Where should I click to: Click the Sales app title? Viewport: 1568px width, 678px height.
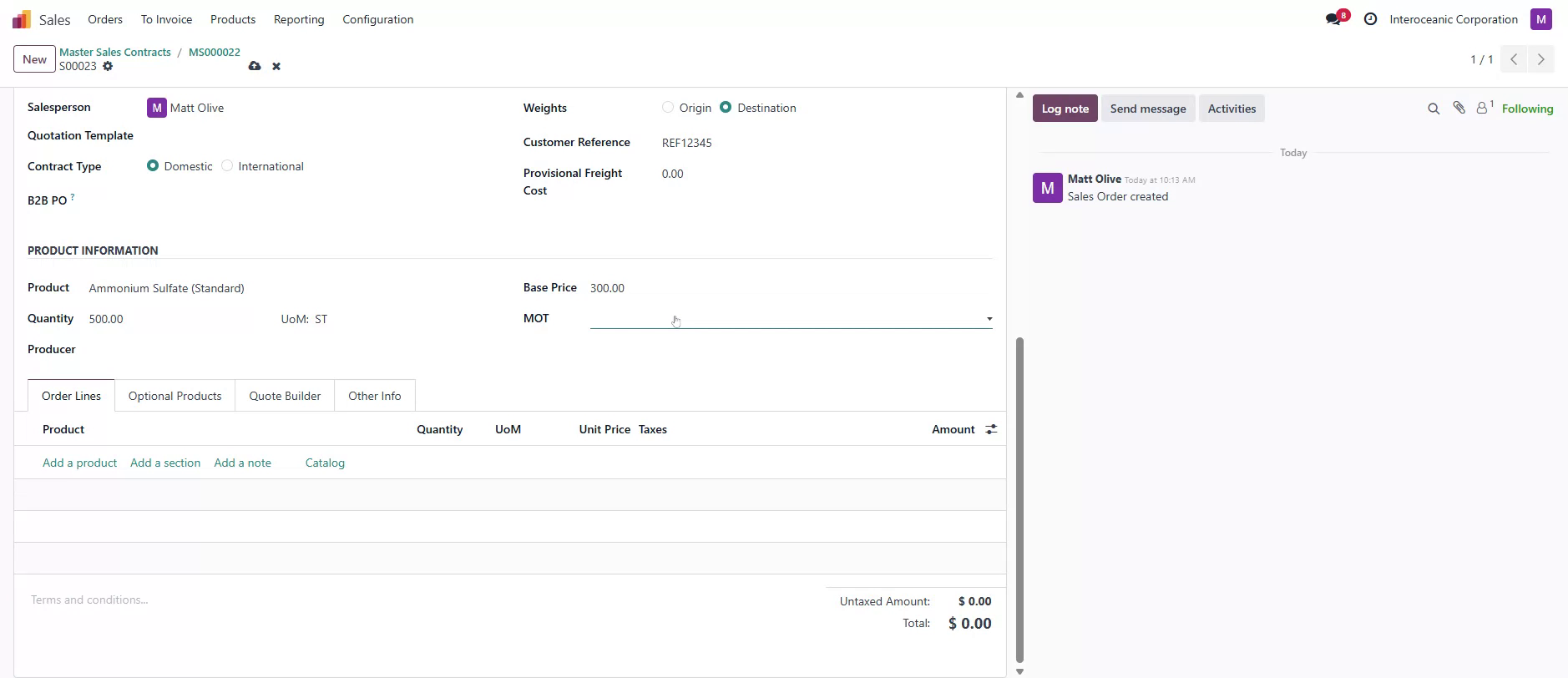click(55, 20)
